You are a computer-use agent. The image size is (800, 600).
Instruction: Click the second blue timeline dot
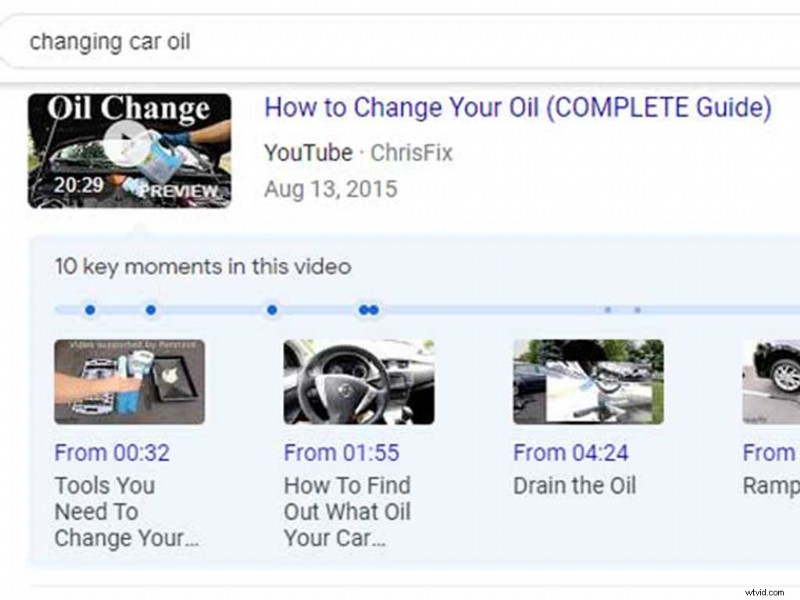[151, 310]
